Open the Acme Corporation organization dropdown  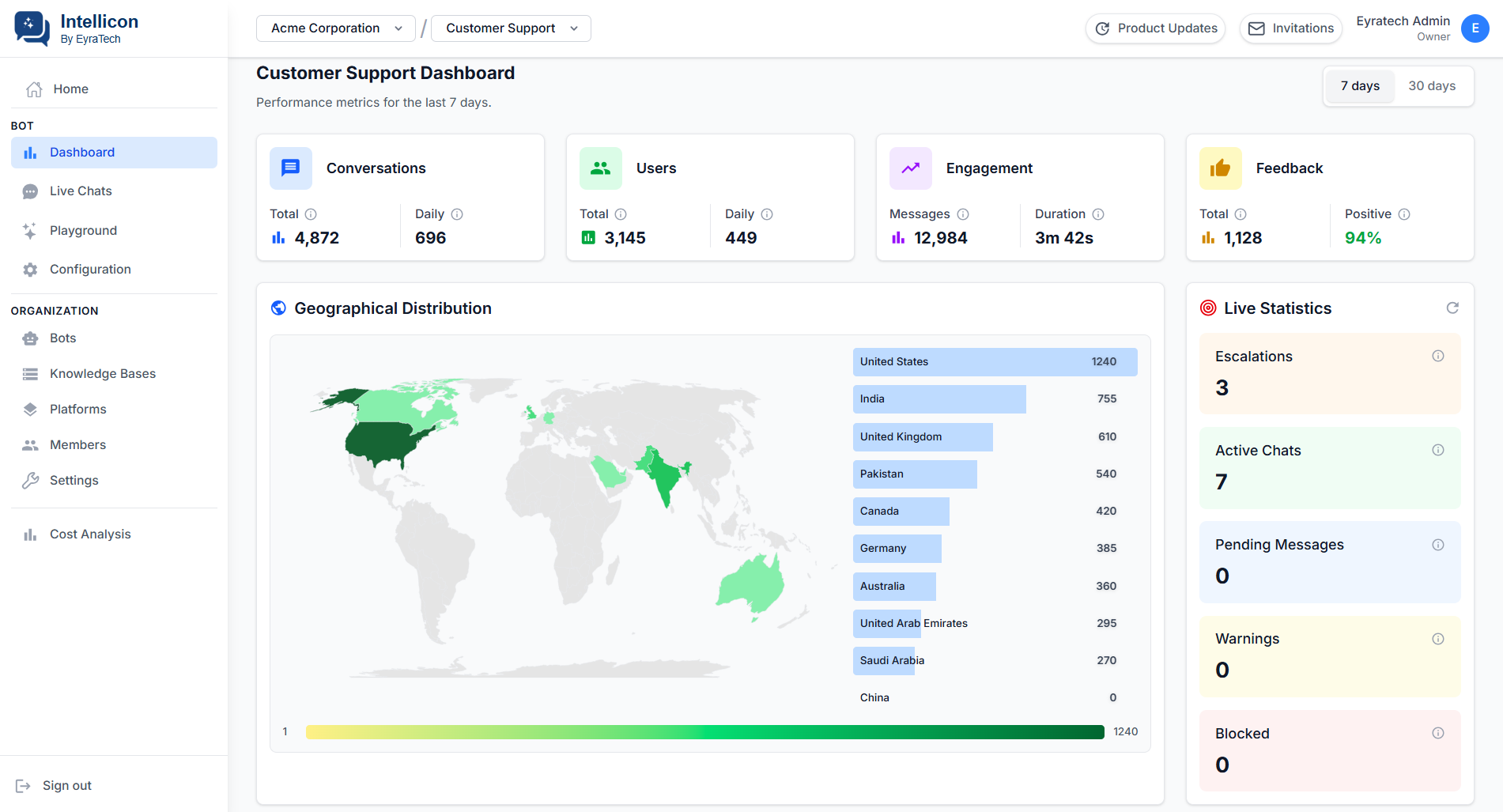pos(336,28)
